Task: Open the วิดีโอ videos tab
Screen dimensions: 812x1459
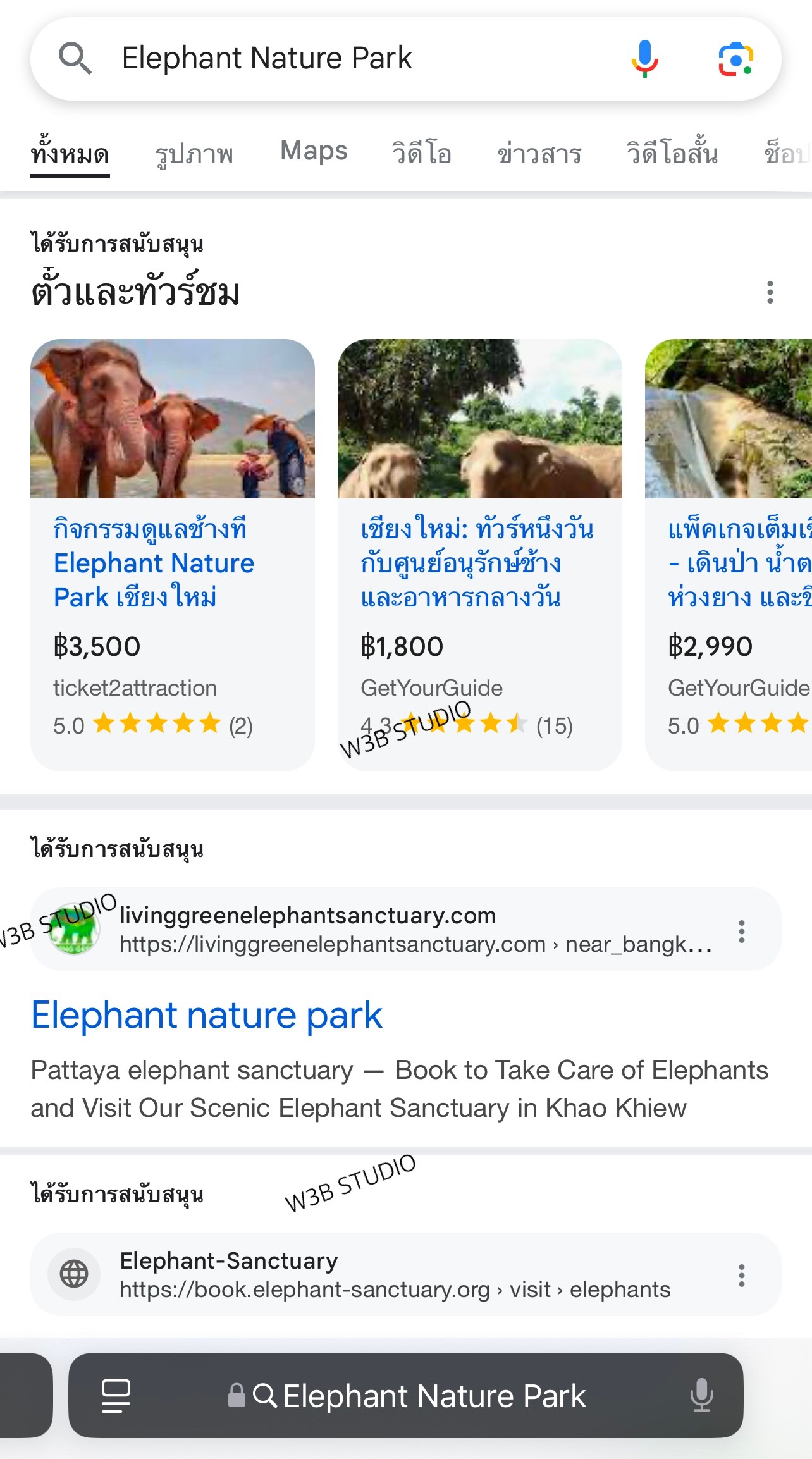Action: coord(421,154)
